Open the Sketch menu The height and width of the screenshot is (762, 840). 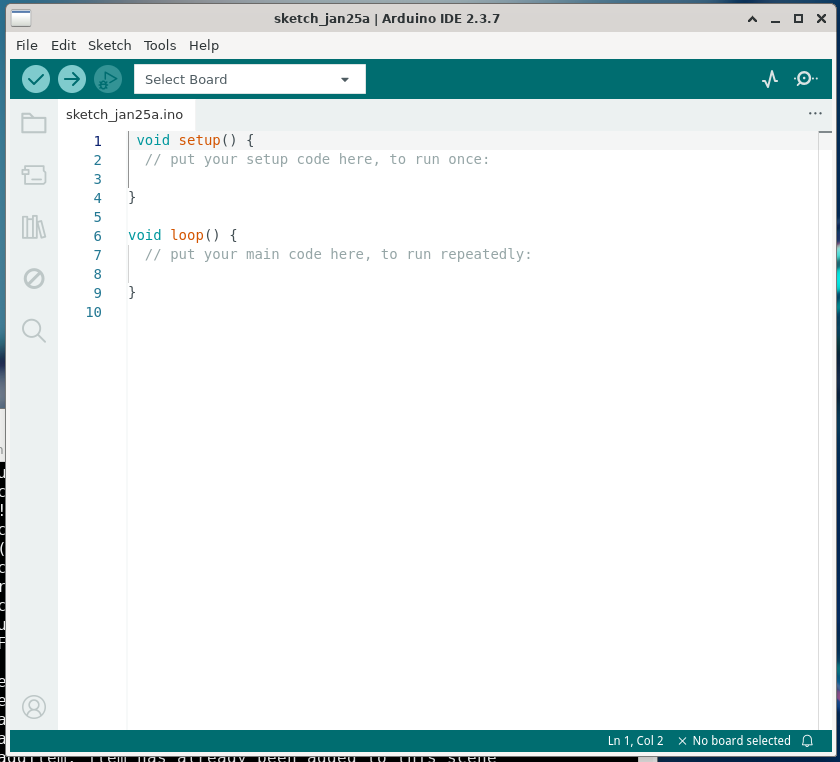click(109, 45)
